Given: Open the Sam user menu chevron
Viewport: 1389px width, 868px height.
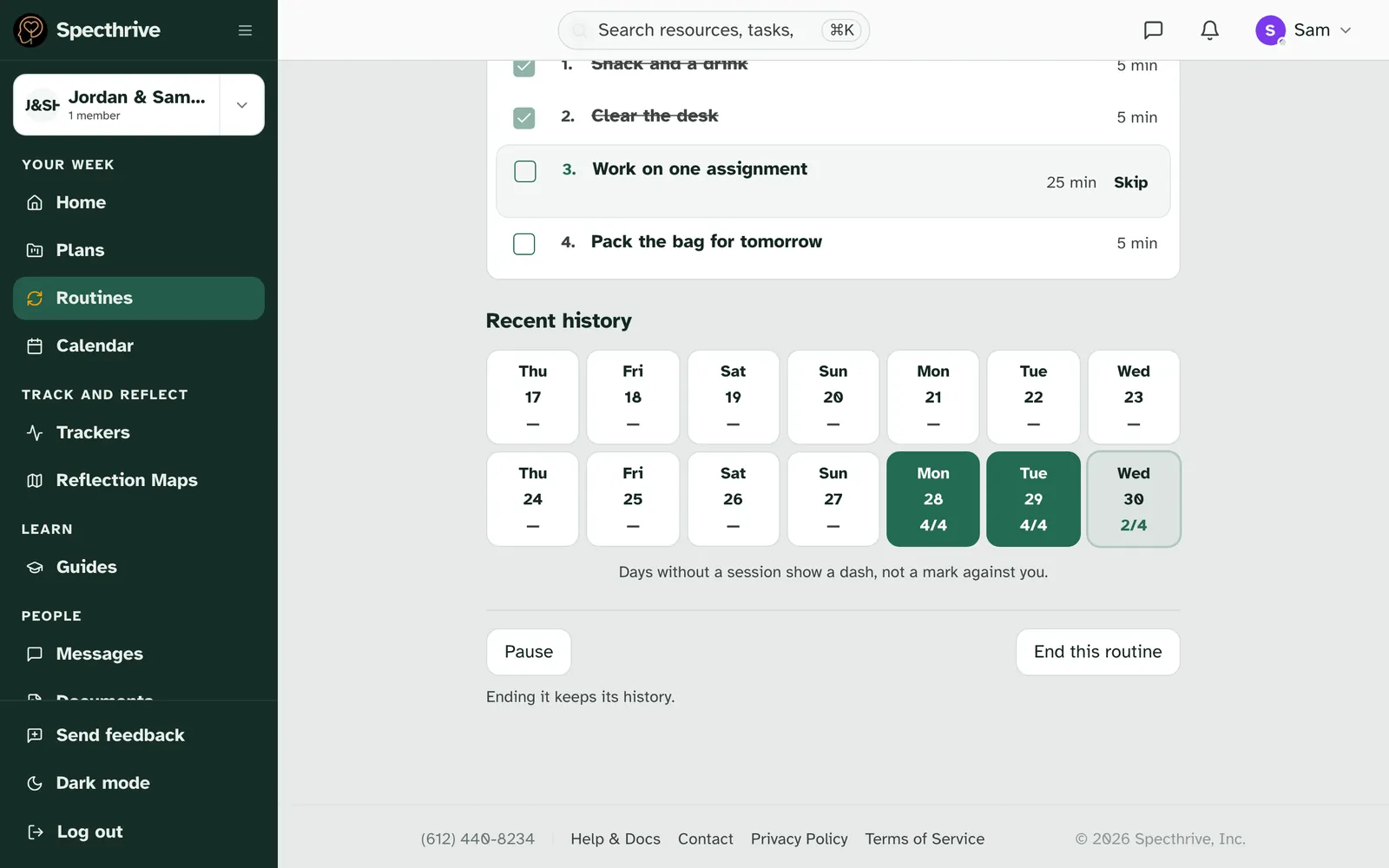Looking at the screenshot, I should [1346, 30].
